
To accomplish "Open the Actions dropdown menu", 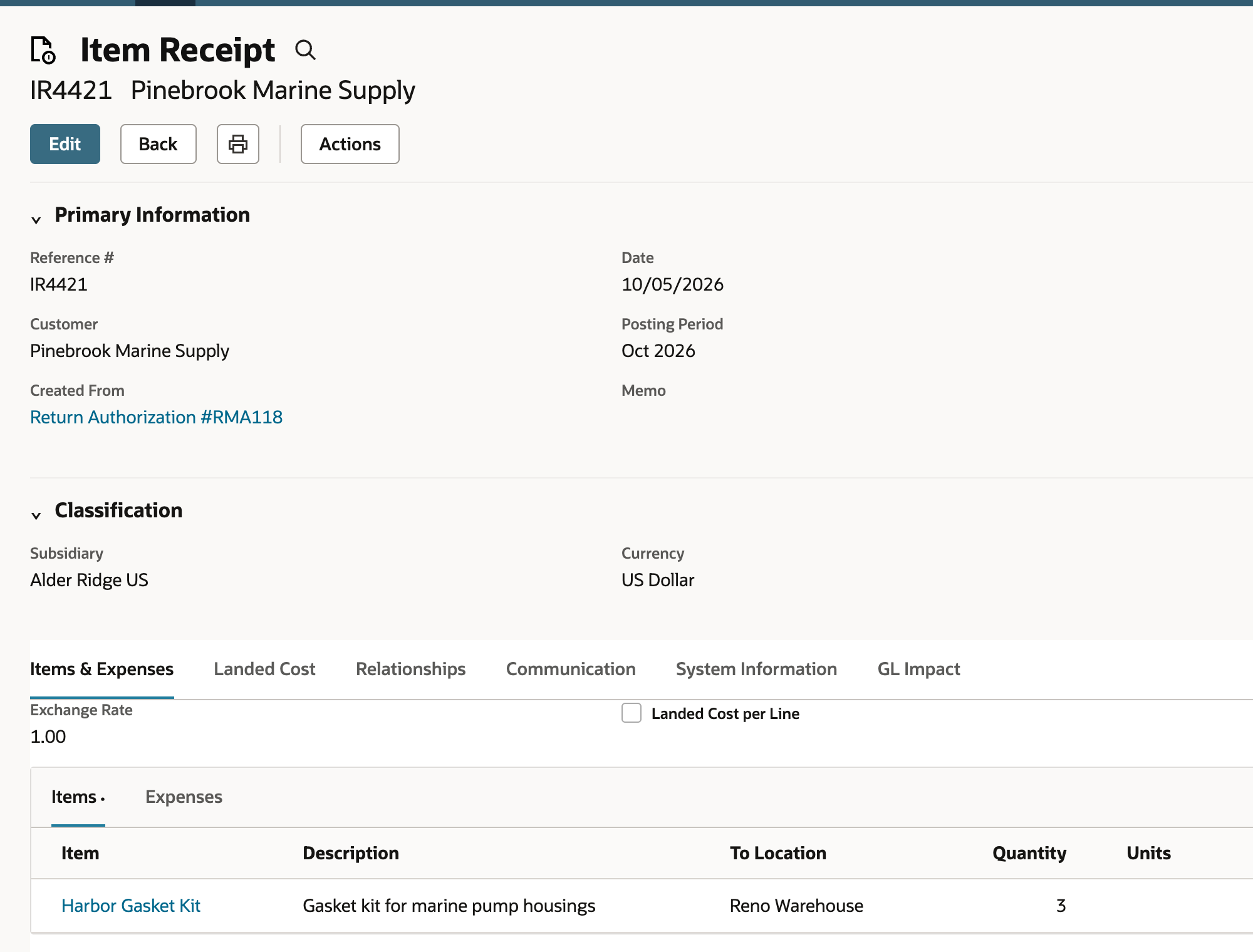I will click(x=350, y=144).
